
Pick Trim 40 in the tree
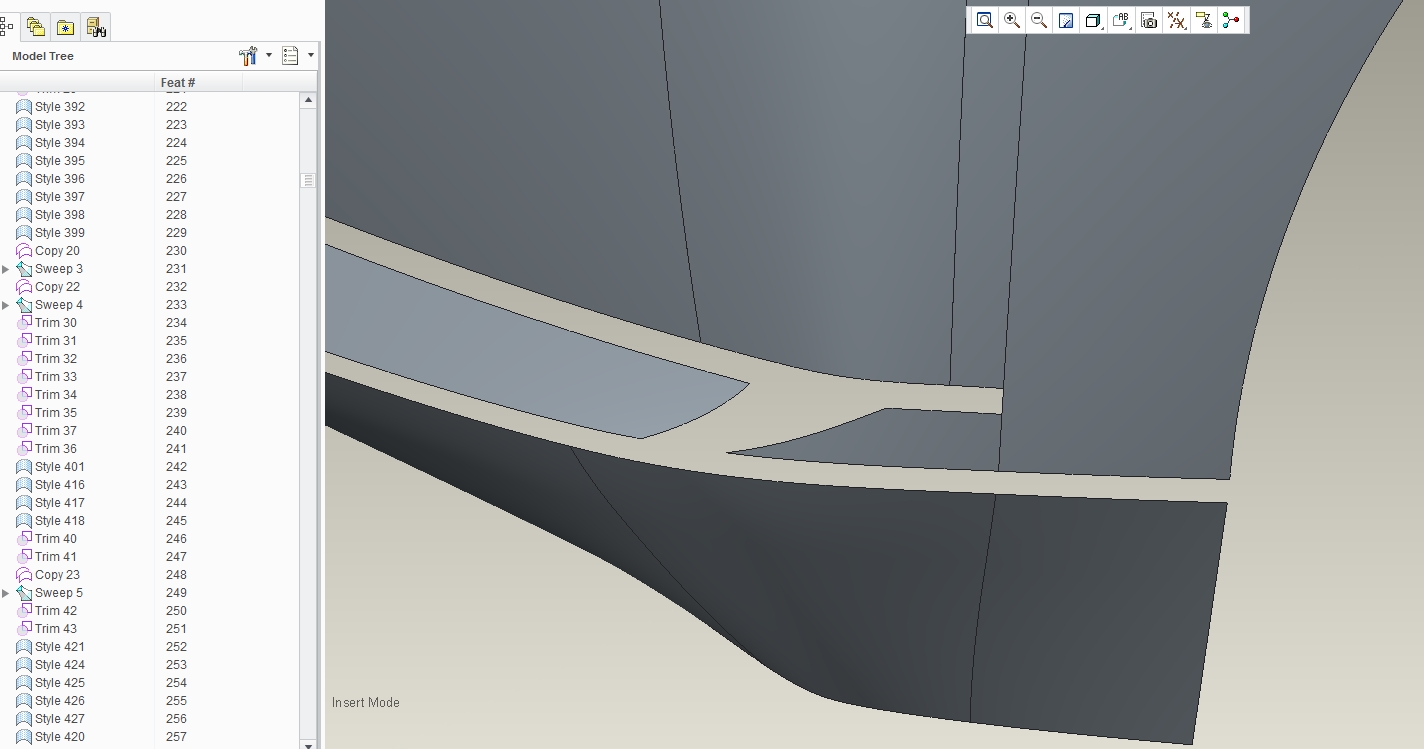click(56, 539)
